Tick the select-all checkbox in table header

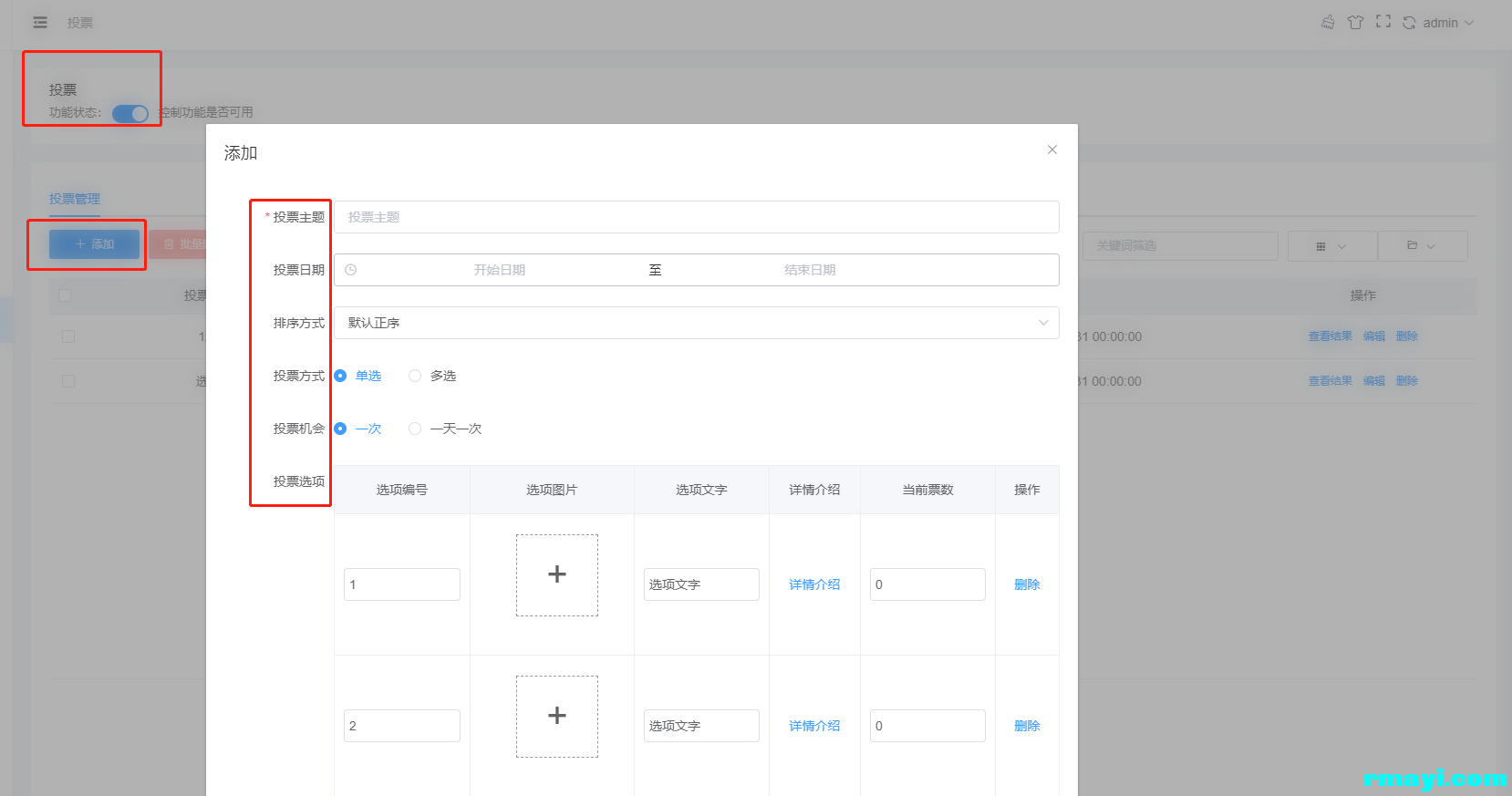[x=65, y=295]
